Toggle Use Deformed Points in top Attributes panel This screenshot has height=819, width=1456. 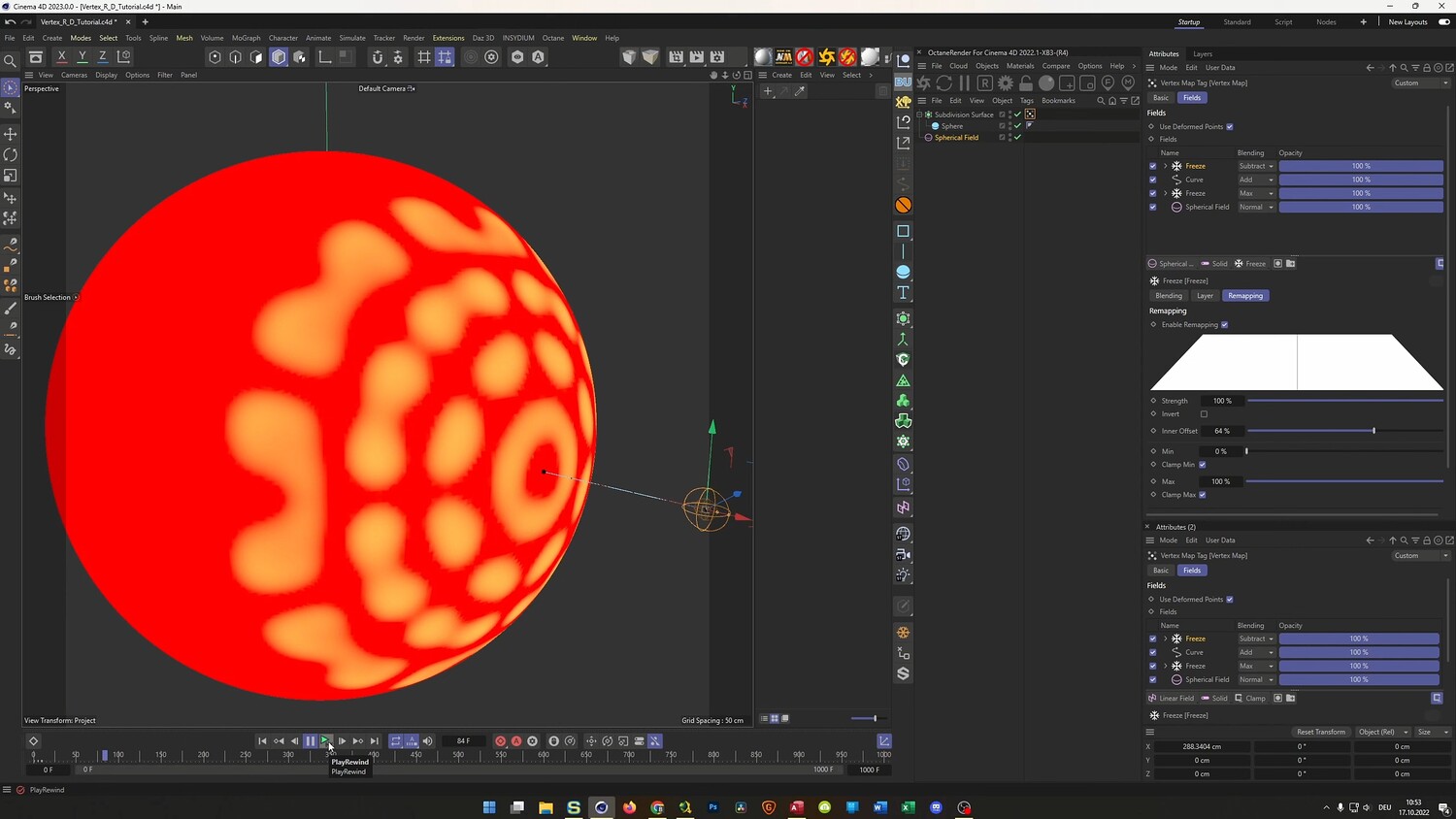click(x=1230, y=127)
